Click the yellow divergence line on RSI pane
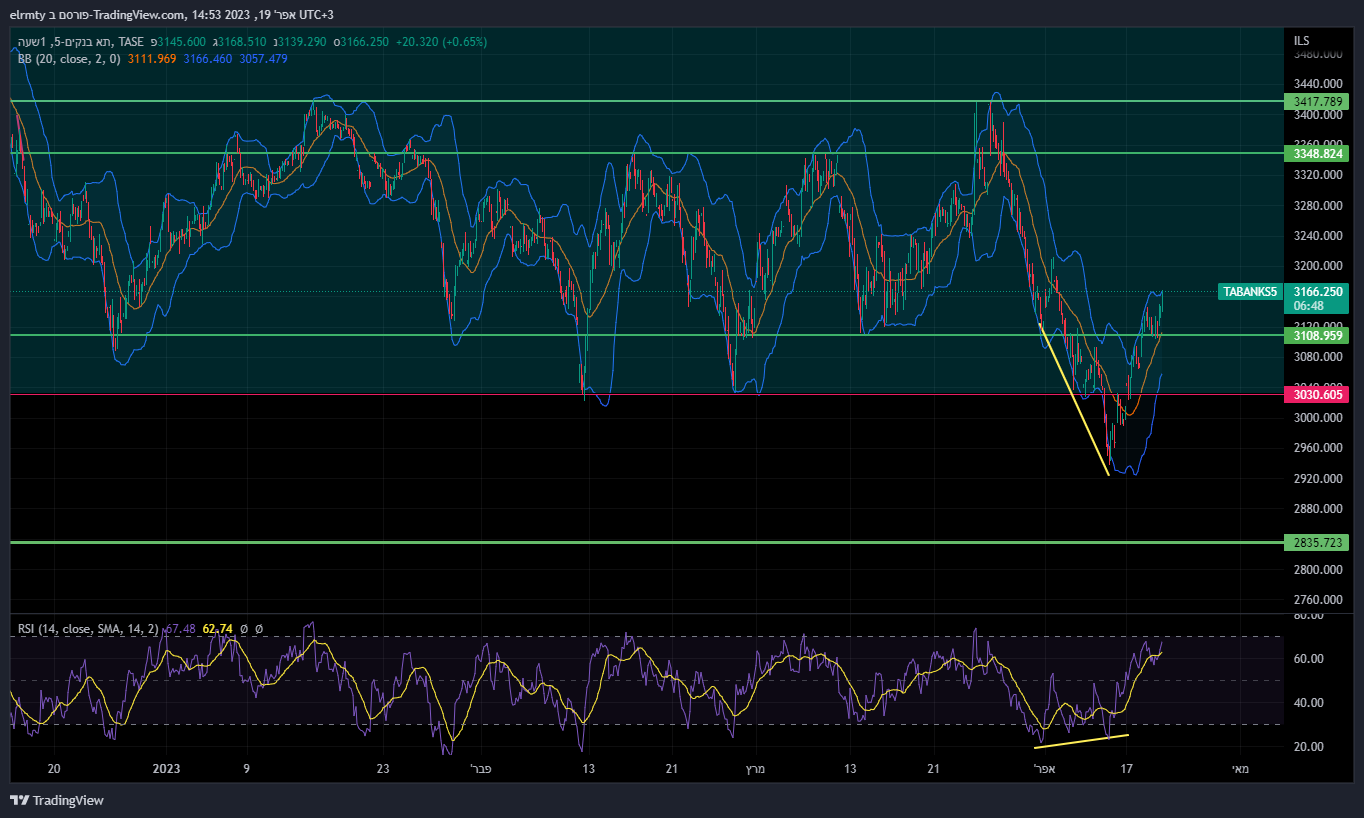Screen dimensions: 1364x818 [1081, 741]
